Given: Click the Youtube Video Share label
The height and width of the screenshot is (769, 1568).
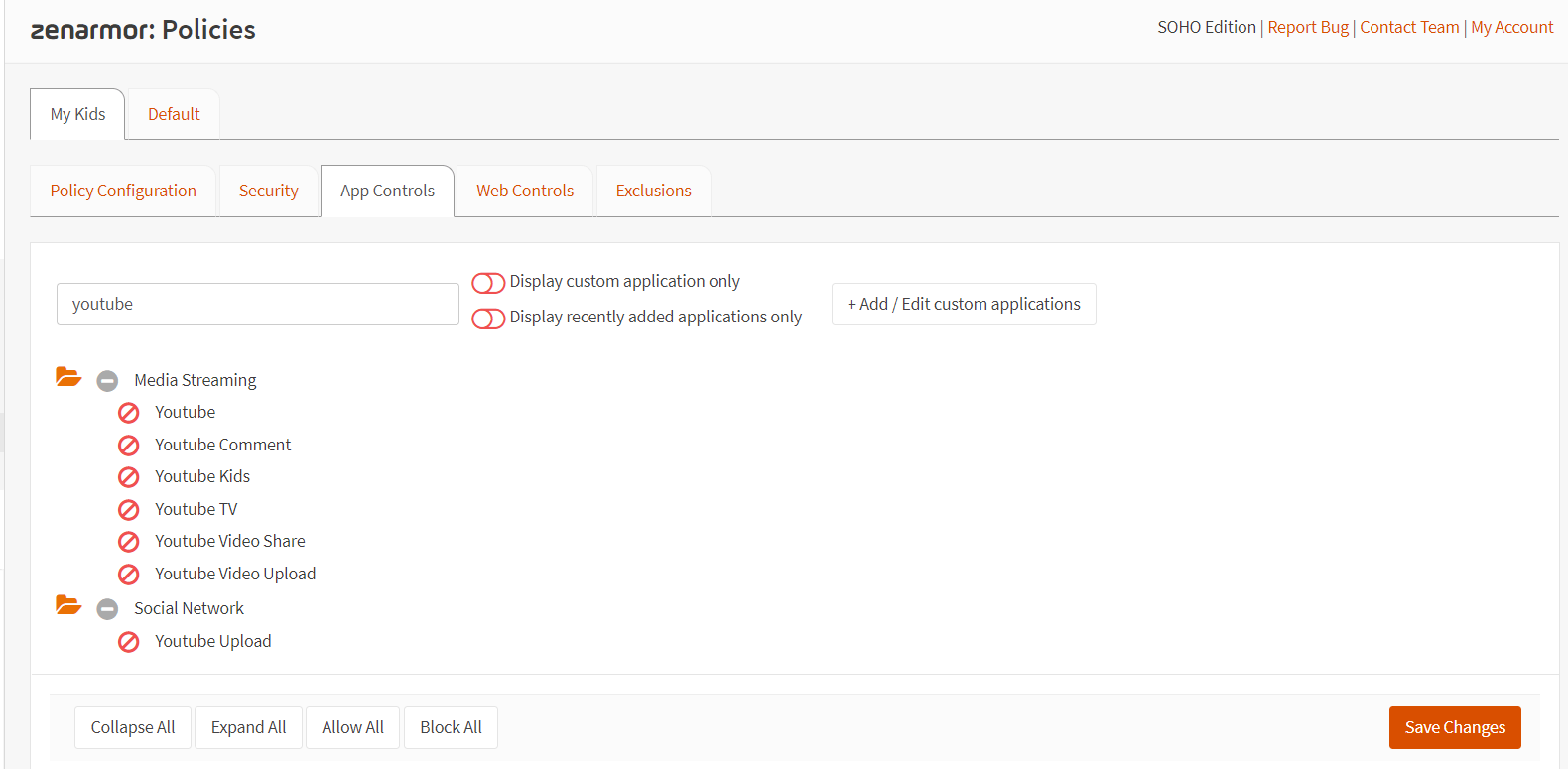Looking at the screenshot, I should click(230, 541).
